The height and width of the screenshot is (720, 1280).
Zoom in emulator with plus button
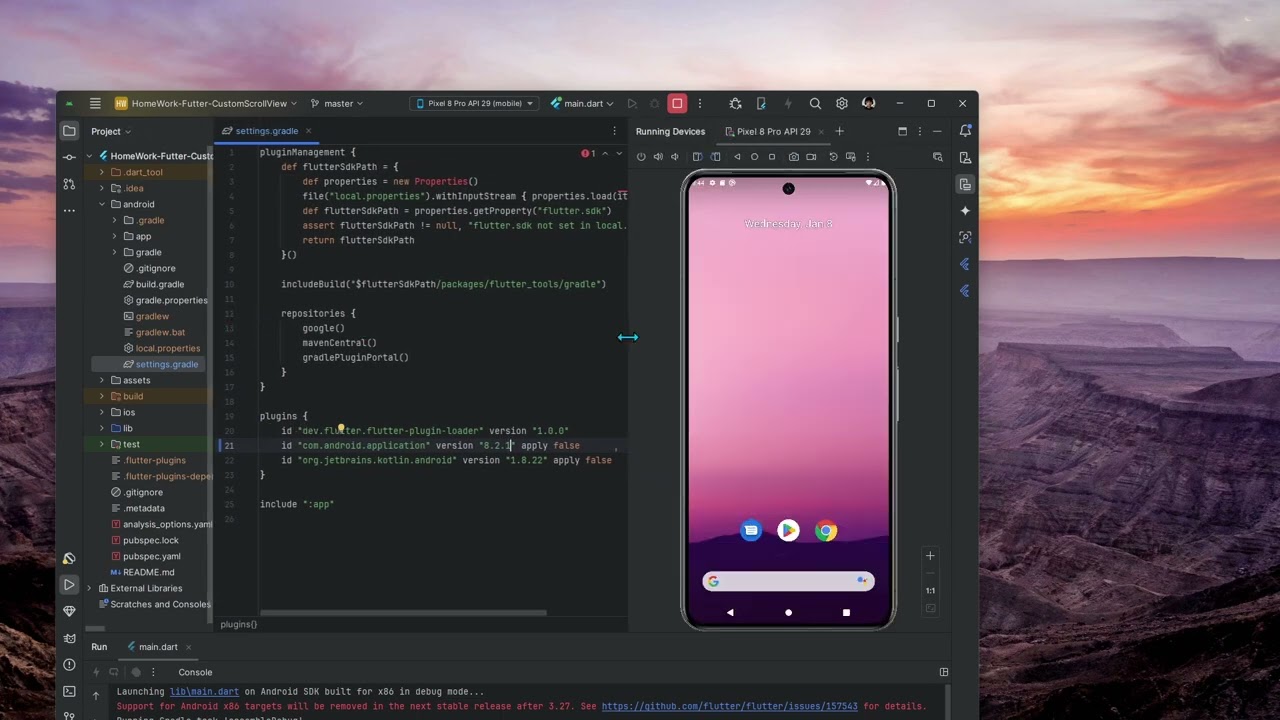coord(930,556)
